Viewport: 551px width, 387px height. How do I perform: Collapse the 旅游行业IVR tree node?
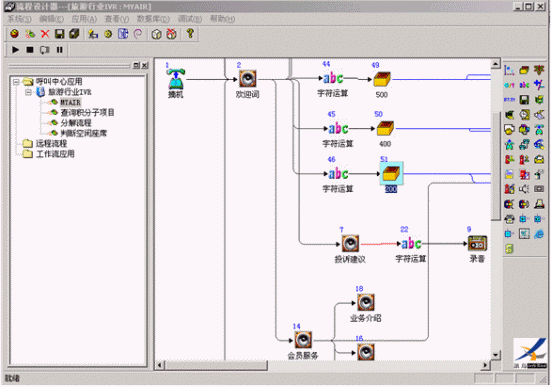coord(29,92)
